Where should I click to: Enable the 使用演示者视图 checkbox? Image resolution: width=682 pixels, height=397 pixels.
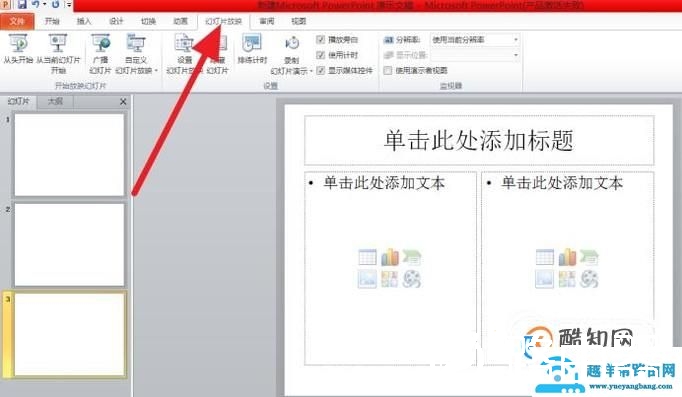pos(388,70)
